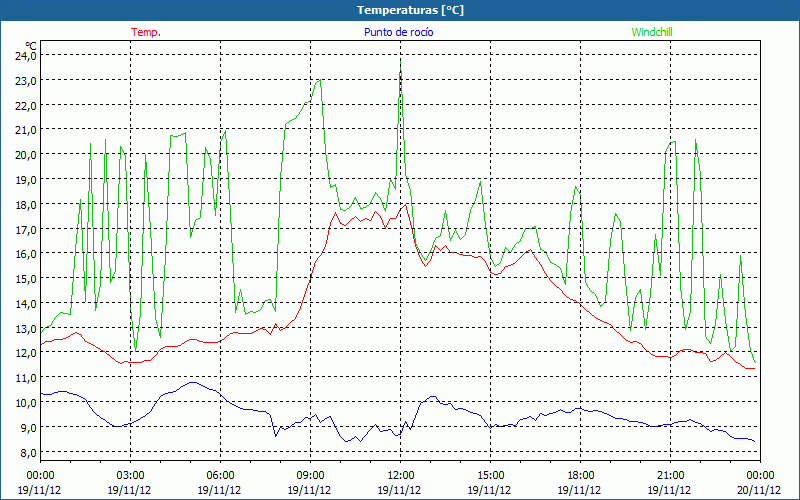800x500 pixels.
Task: Click the 19/11/12 date under 06:00
Action: click(x=219, y=490)
